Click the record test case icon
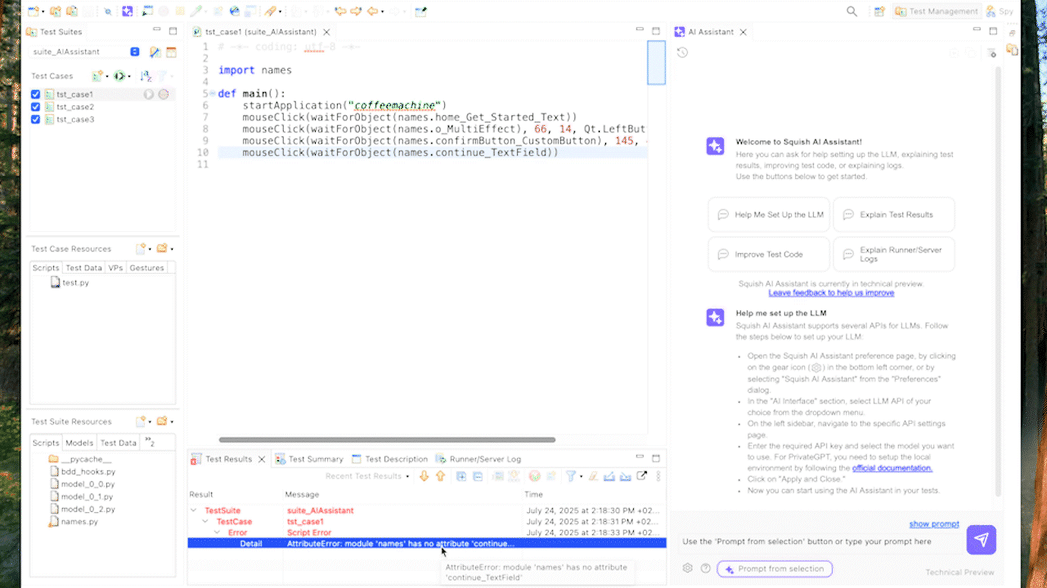The image size is (1047, 588). point(164,93)
